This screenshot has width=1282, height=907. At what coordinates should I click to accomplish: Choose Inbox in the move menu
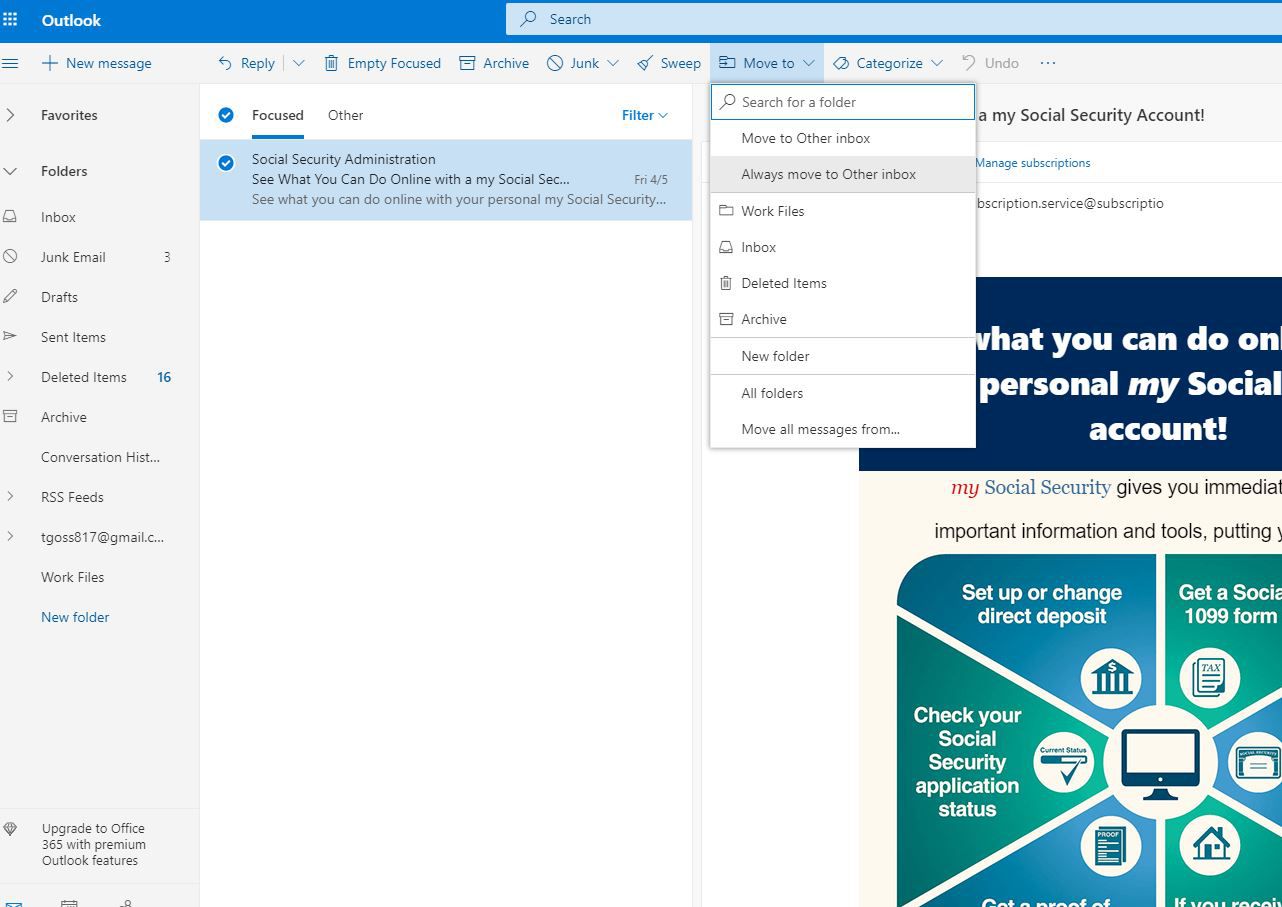point(843,247)
